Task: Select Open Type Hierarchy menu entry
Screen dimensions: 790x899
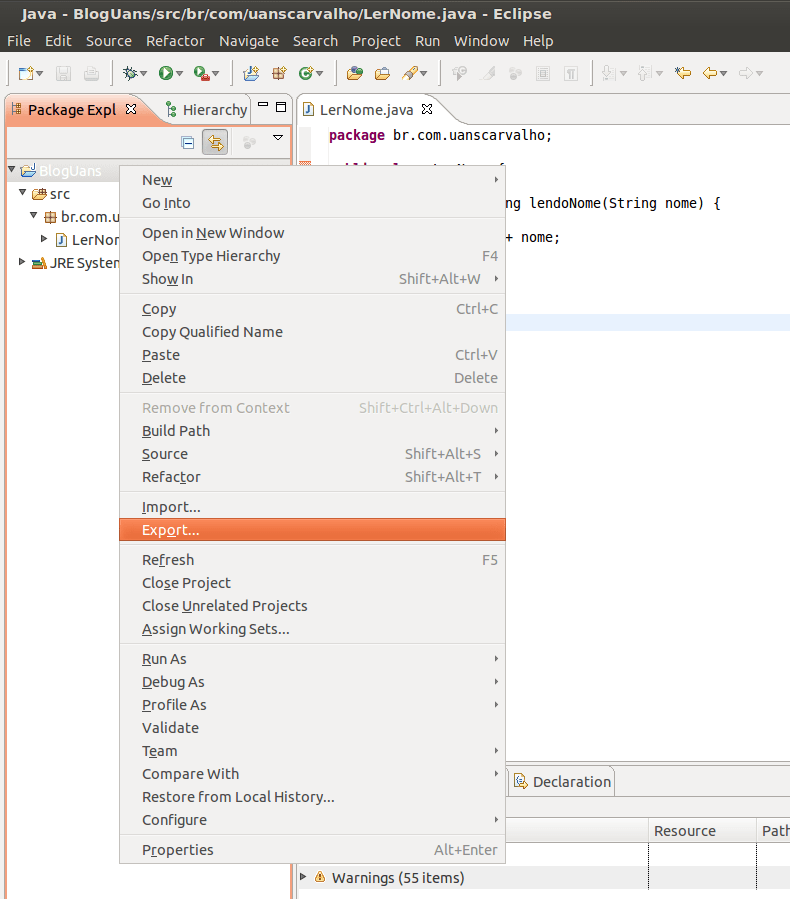Action: coord(312,256)
